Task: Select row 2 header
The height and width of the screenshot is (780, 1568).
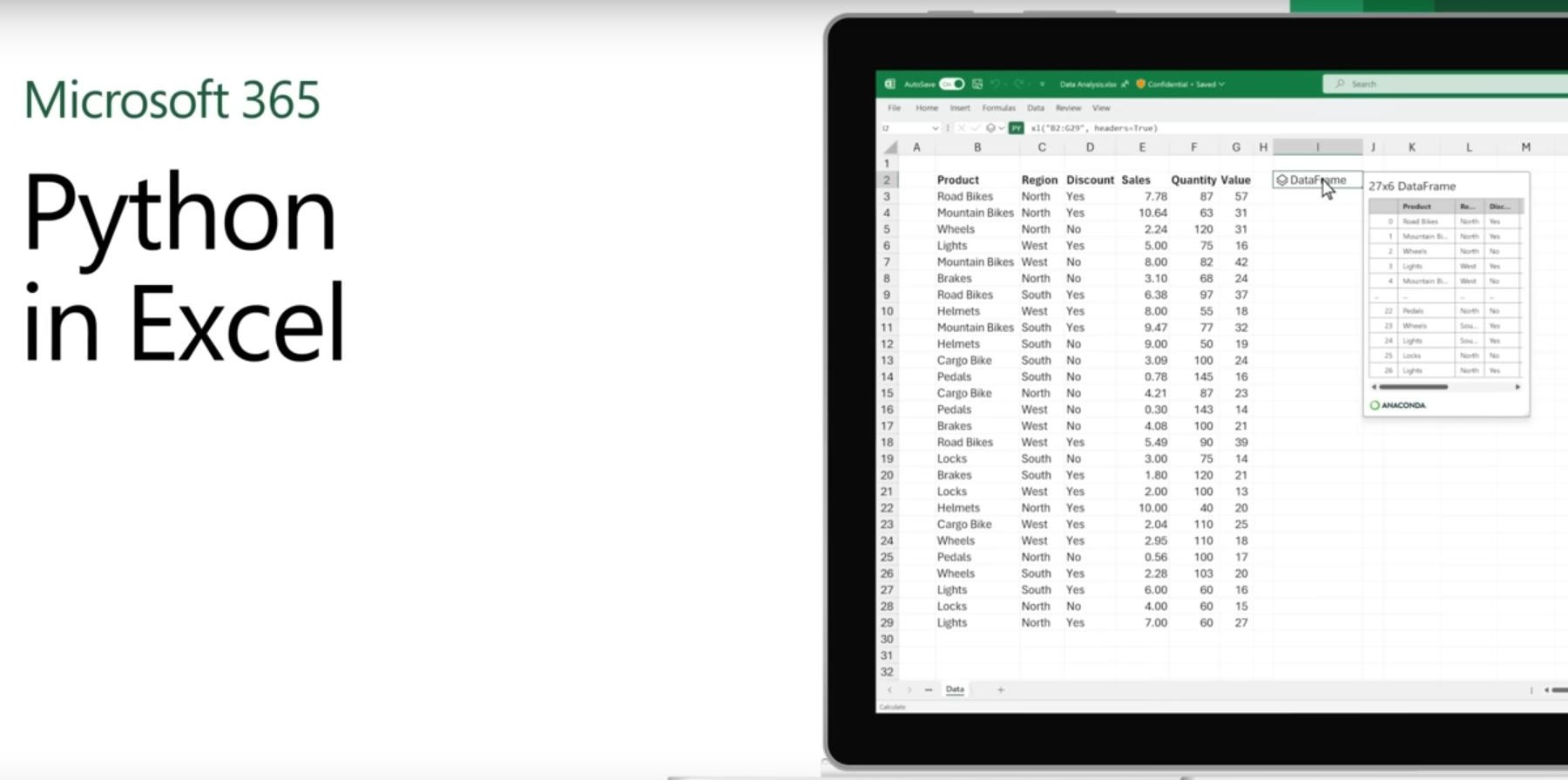Action: (887, 180)
